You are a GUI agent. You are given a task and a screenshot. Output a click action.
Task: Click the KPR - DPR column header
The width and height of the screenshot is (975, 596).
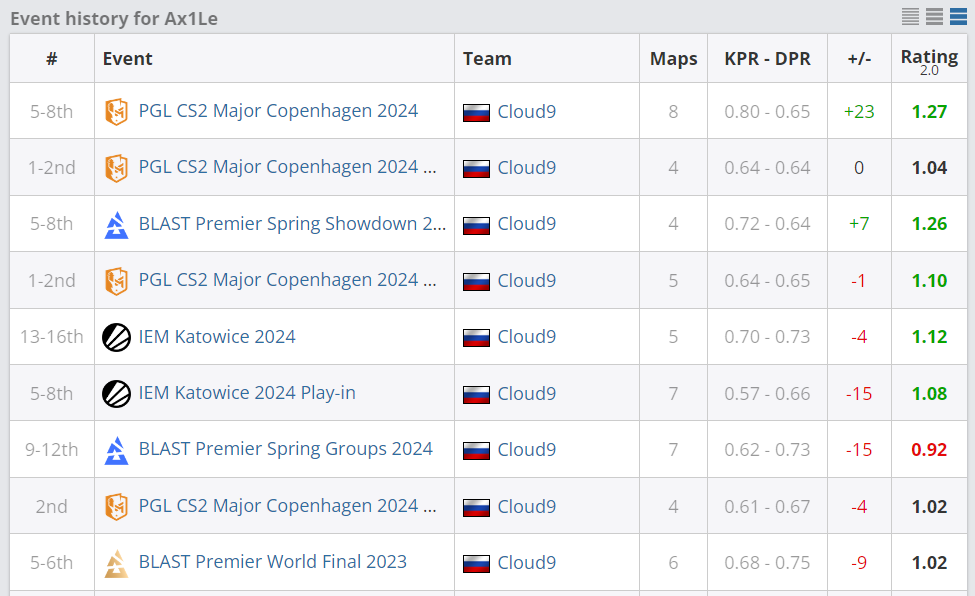[767, 59]
